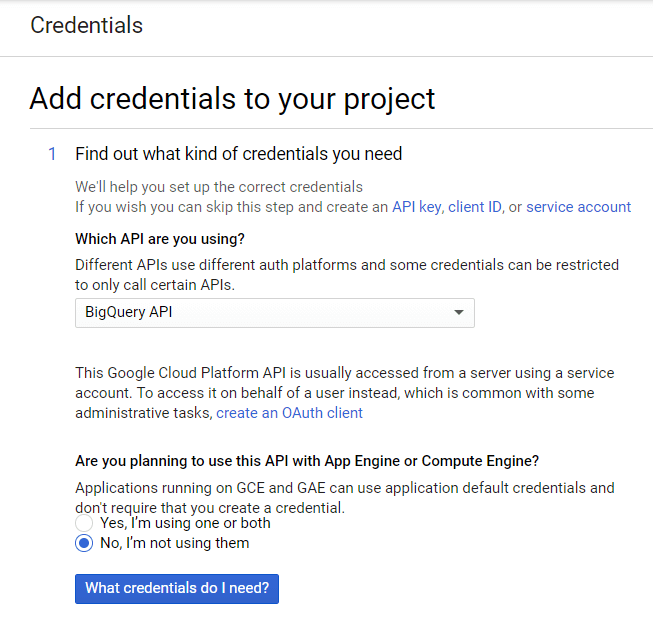Click the API selector dropdown arrow
Screen dimensions: 653x621
(459, 312)
